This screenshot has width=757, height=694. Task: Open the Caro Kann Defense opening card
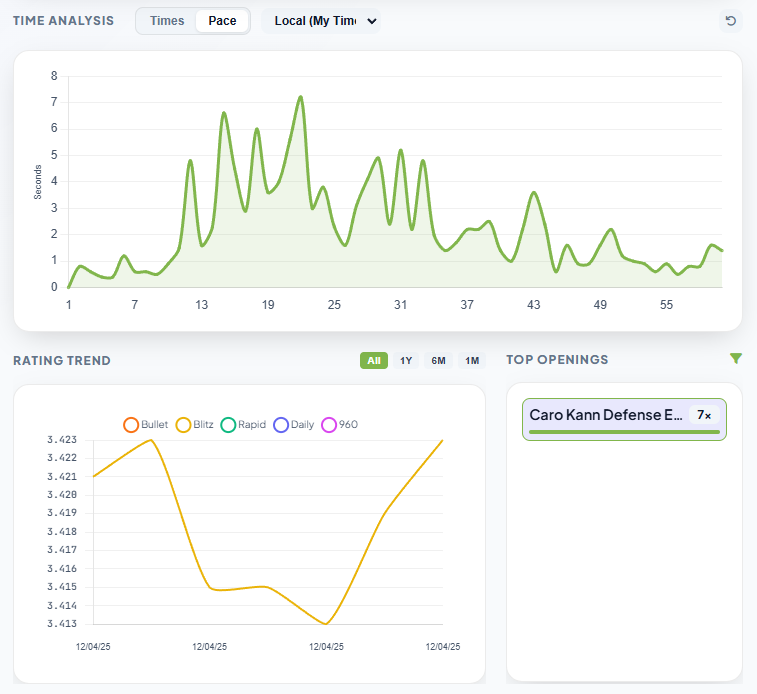(605, 415)
